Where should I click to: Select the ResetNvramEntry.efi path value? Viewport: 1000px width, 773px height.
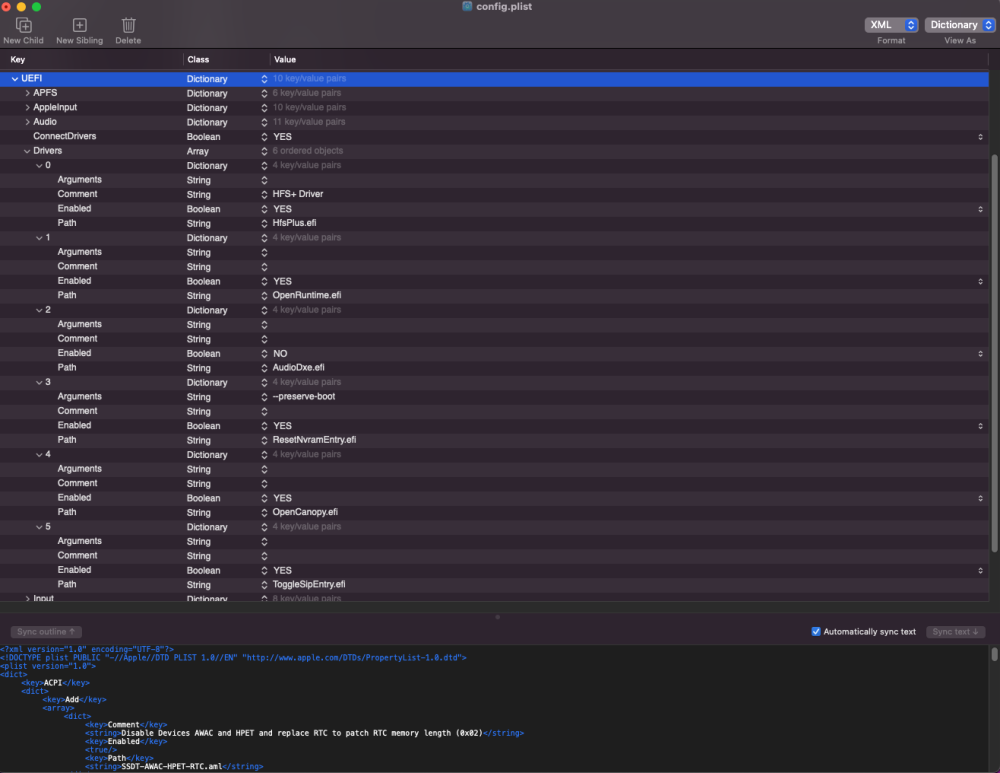point(314,440)
